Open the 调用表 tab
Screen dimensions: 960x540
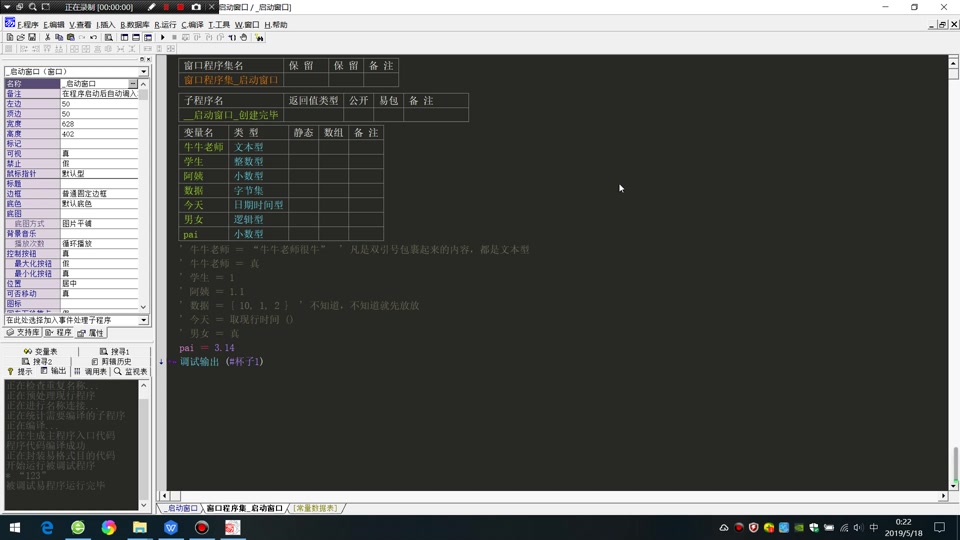[x=90, y=371]
